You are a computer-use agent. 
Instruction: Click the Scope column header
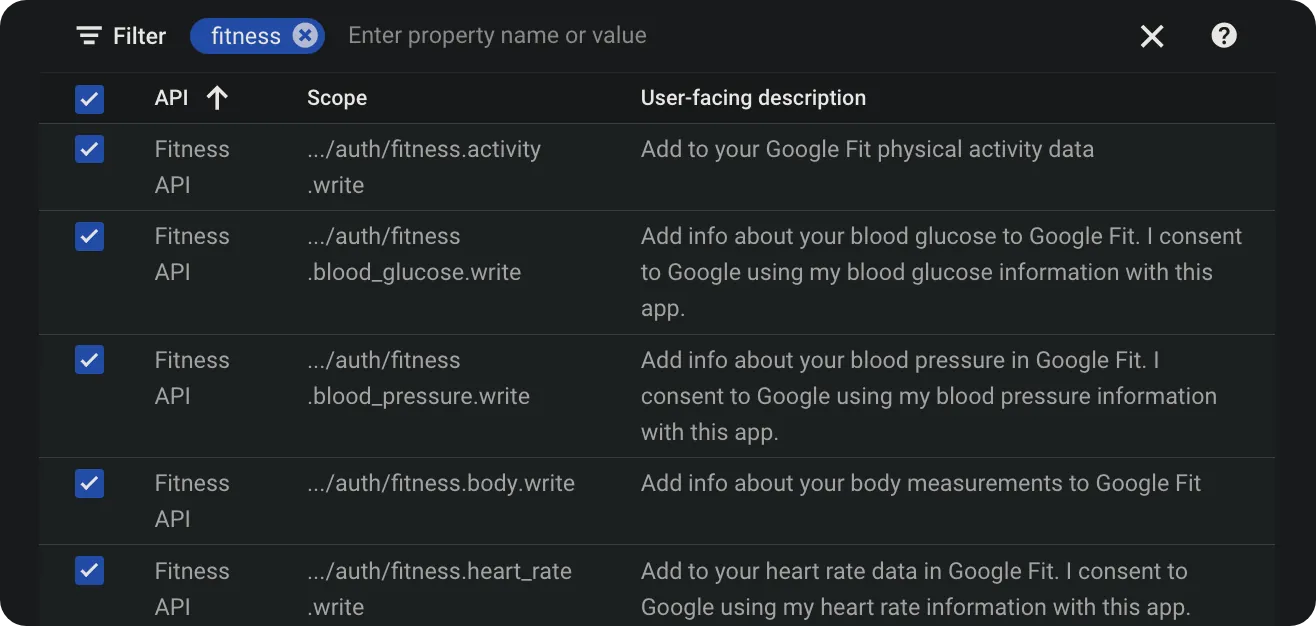point(337,98)
